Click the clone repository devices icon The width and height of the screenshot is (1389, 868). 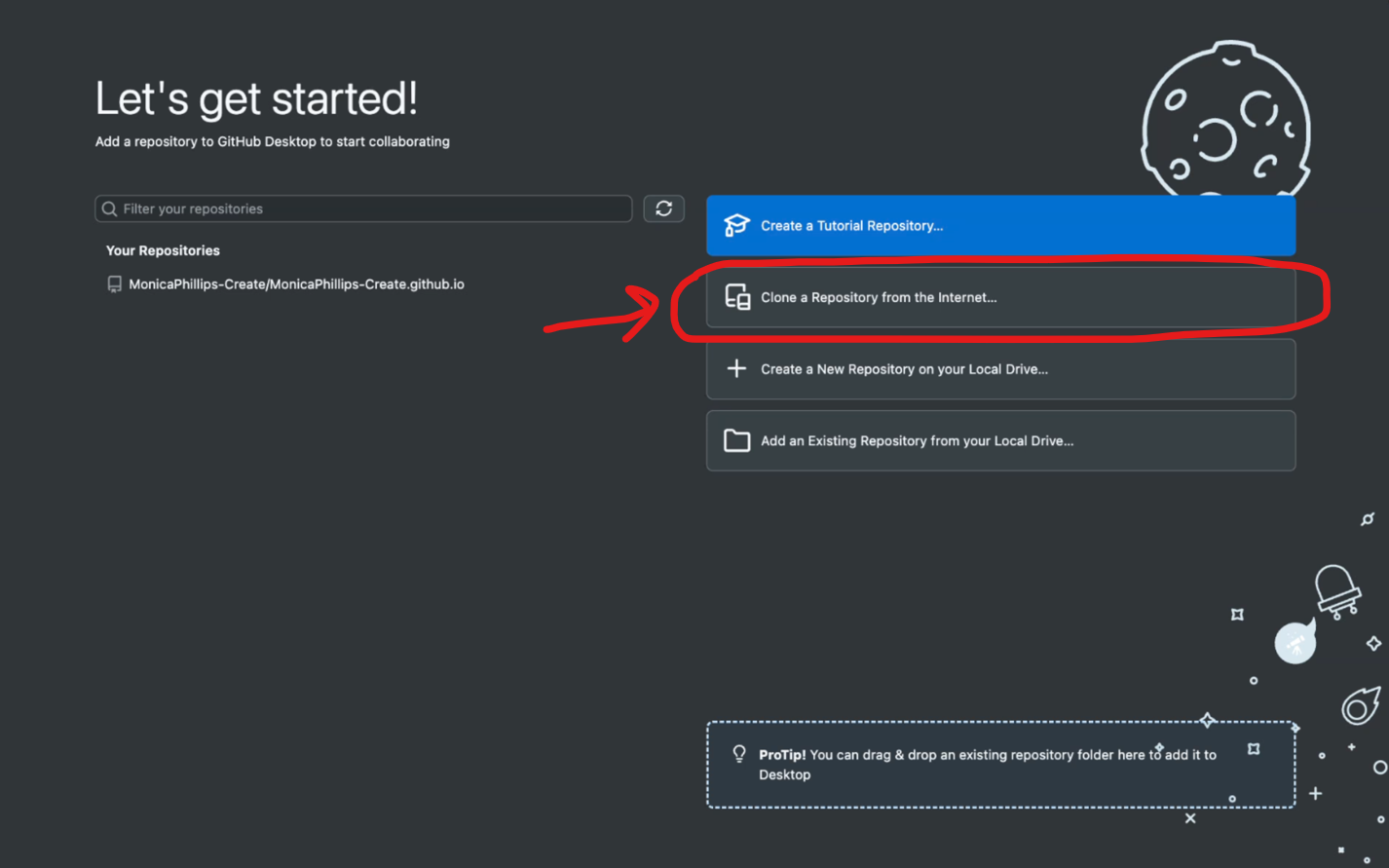tap(737, 297)
